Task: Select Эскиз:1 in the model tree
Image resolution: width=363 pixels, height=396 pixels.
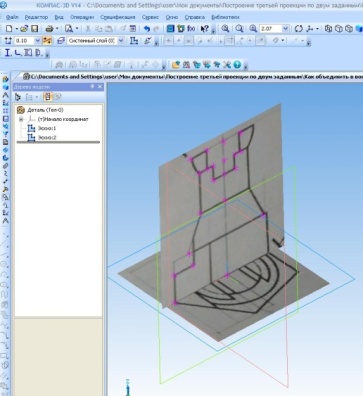Action: point(47,128)
